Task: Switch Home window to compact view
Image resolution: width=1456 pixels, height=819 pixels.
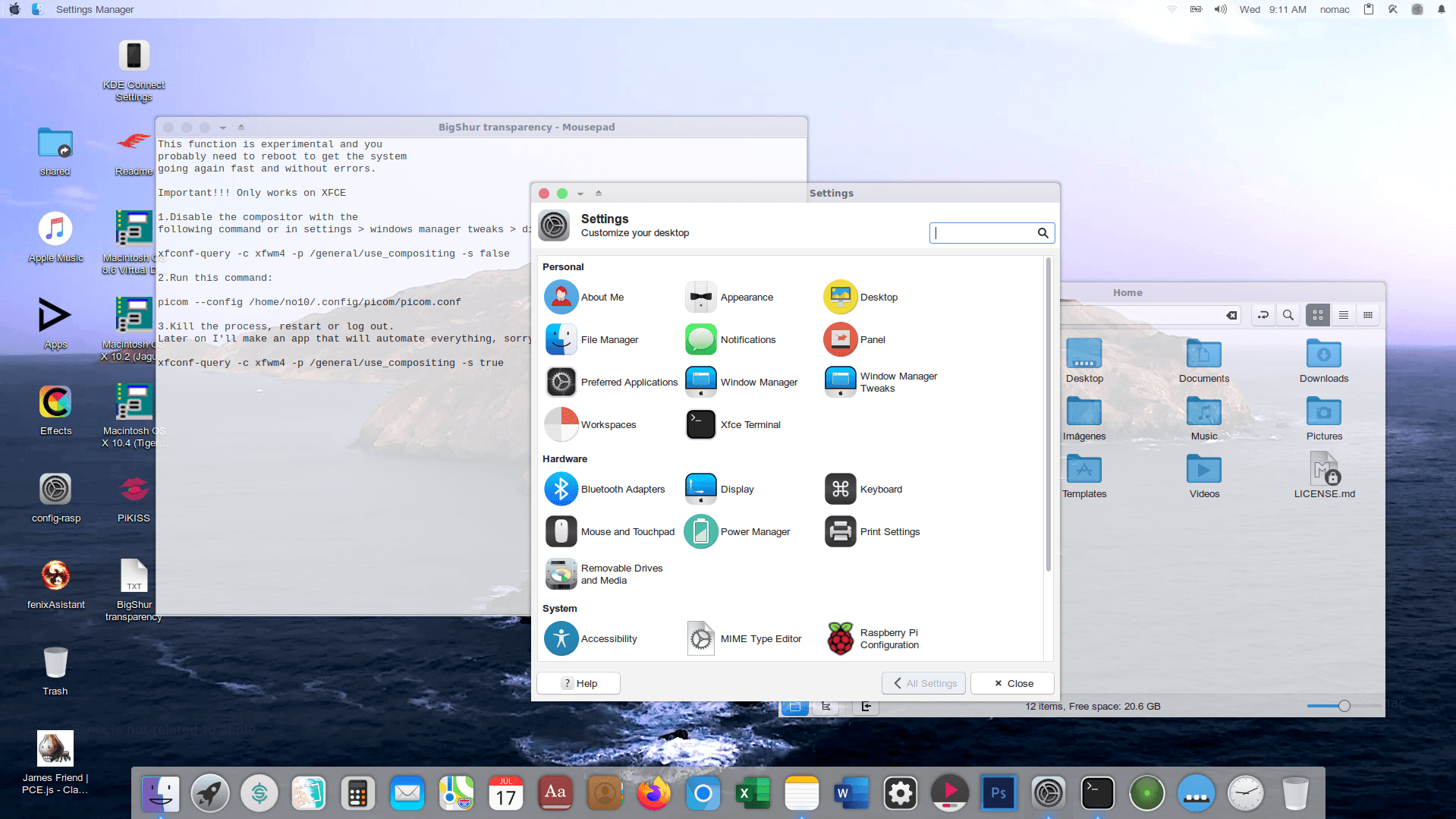Action: tap(1368, 315)
